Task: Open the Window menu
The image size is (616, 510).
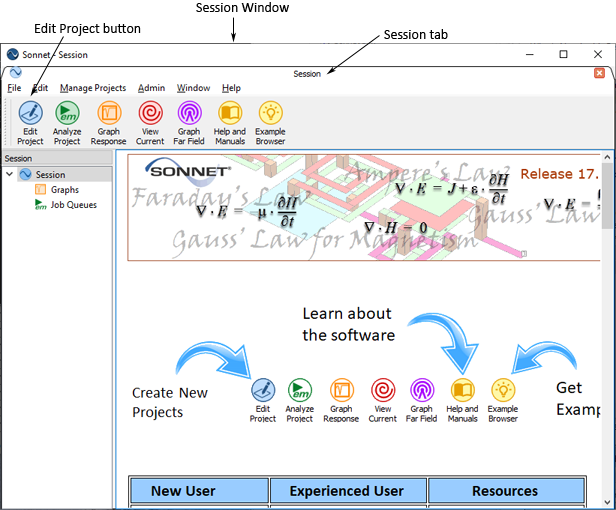Action: (193, 88)
